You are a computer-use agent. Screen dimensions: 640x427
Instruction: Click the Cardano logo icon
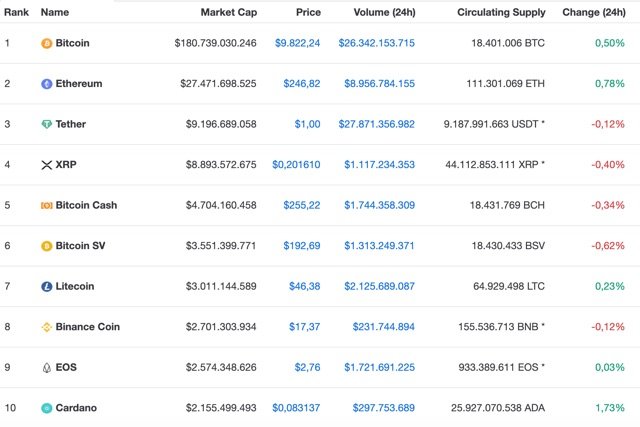click(x=46, y=408)
